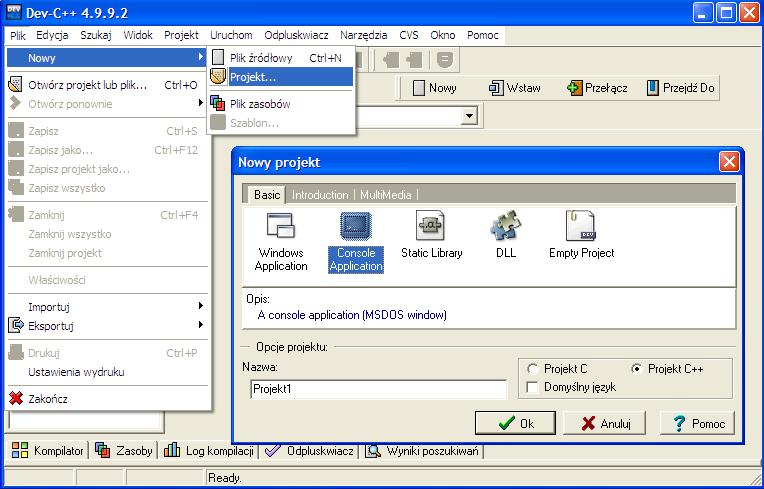Open the Uruchom menu
This screenshot has height=489, width=764.
point(231,35)
